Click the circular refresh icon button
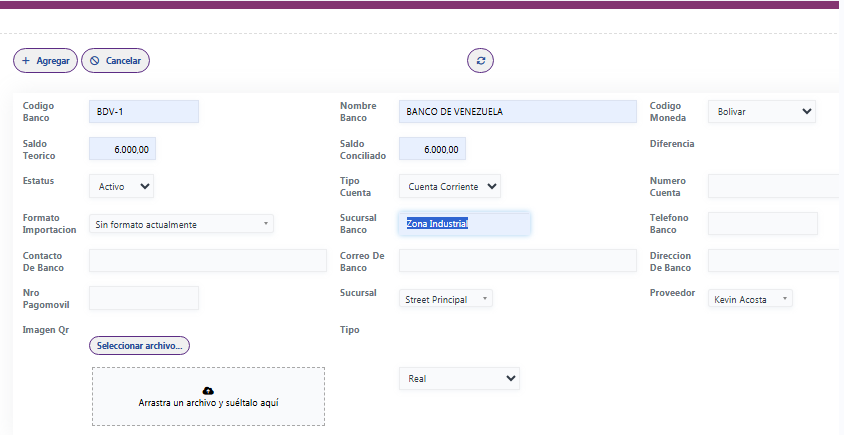Viewport: 844px width, 435px height. [x=480, y=61]
